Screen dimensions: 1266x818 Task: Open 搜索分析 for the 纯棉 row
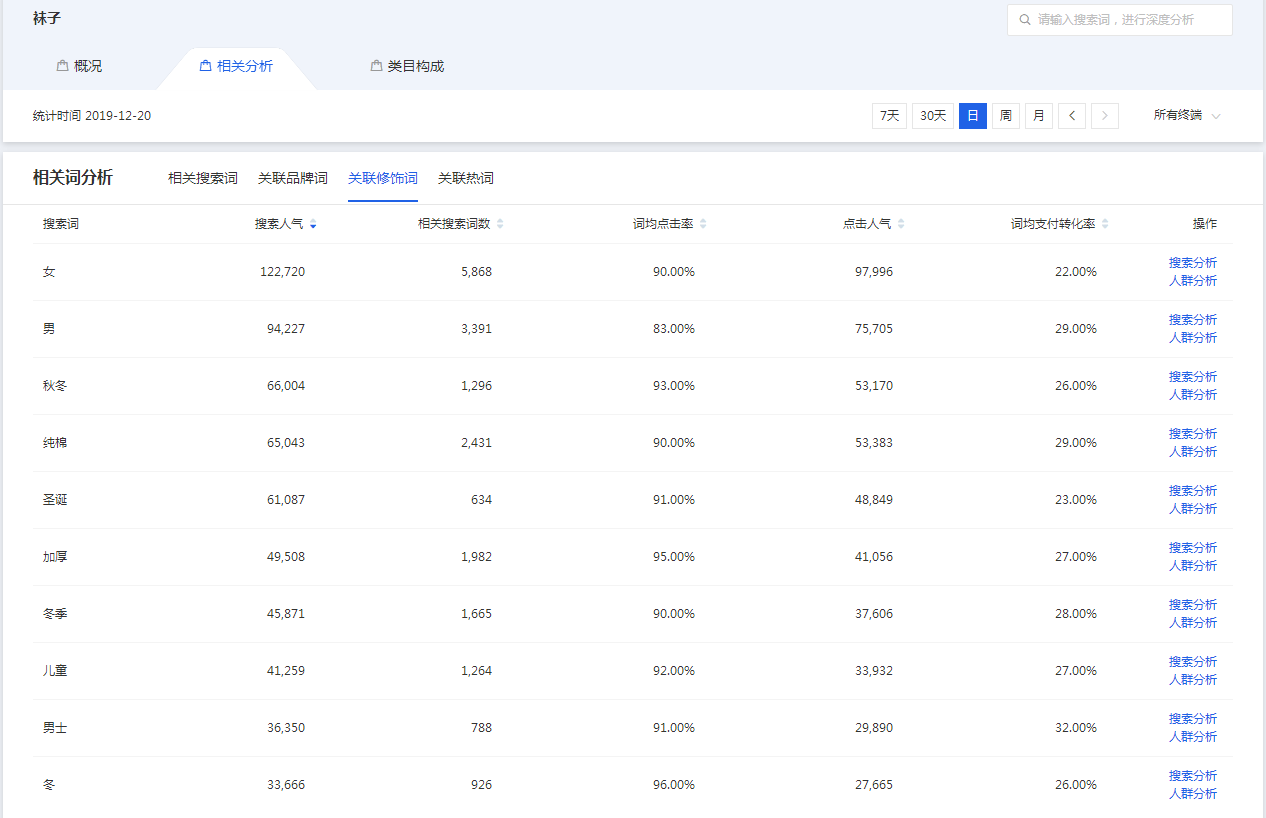pyautogui.click(x=1193, y=434)
